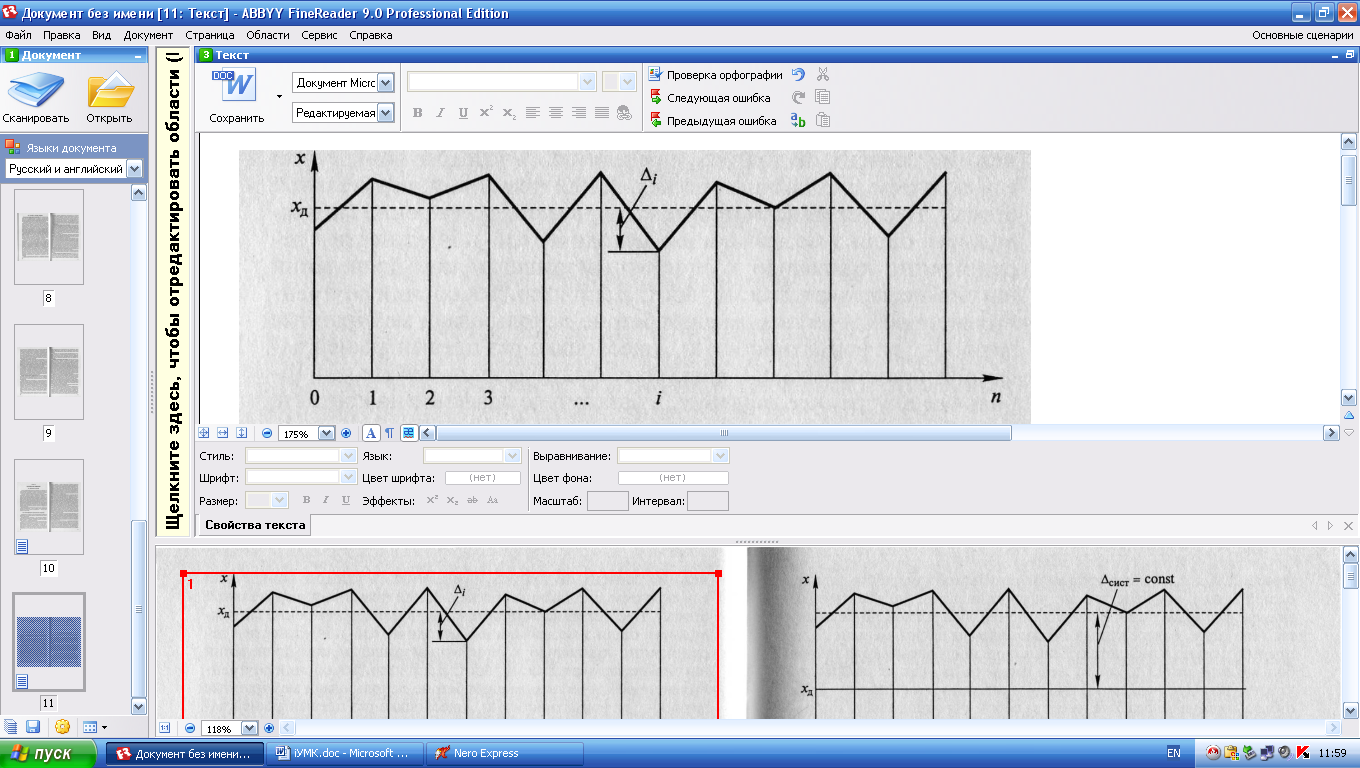Viewport: 1360px width, 768px height.
Task: Open the Стиль style dropdown
Action: click(x=349, y=456)
